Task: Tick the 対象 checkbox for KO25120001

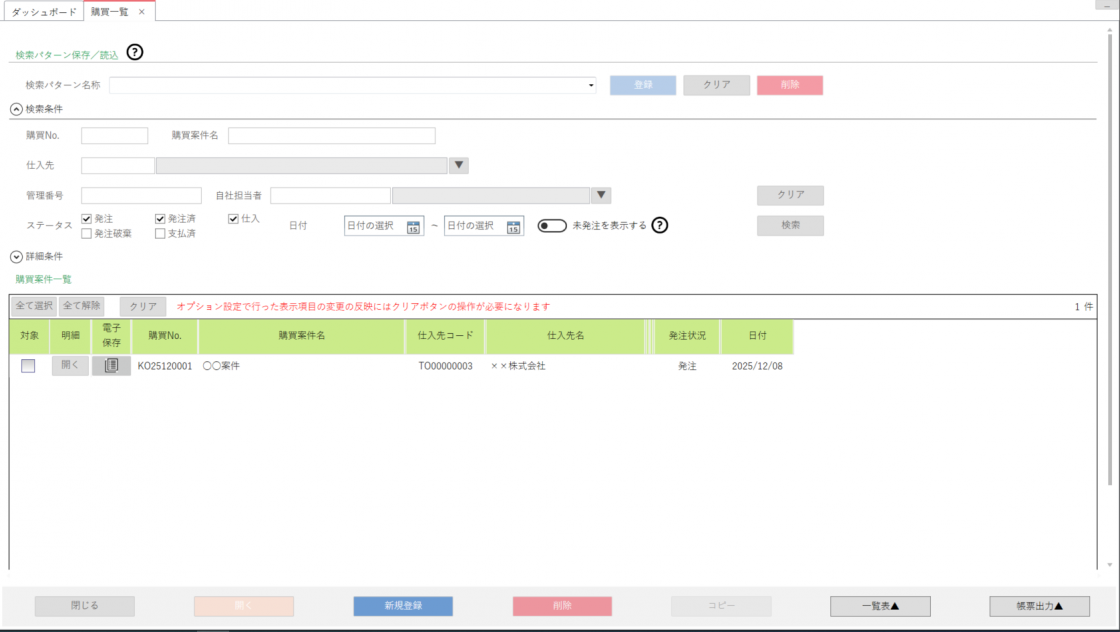Action: [28, 366]
